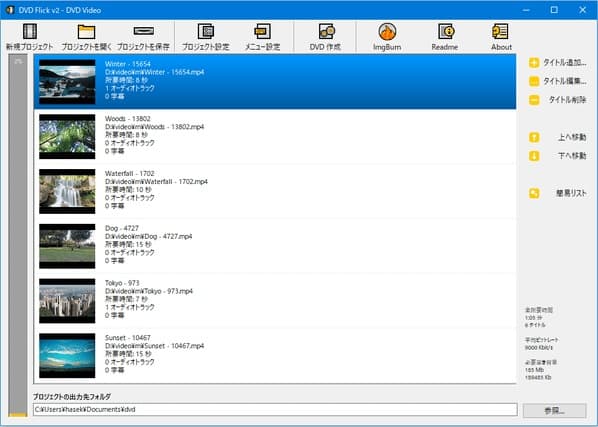Viewport: 598px width, 427px height.
Task: Start DVD 作成 create DVD icon
Action: [x=326, y=31]
